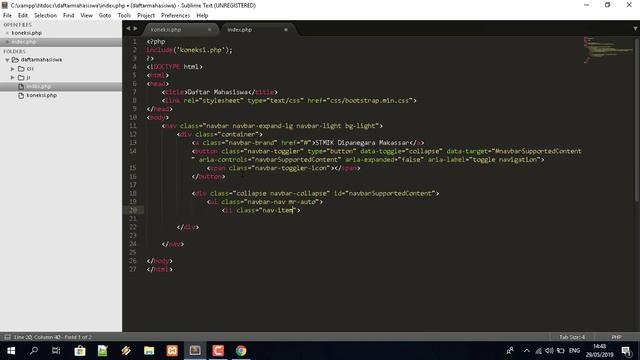
Task: Open the yellow striped taskbar icon
Action: click(x=126, y=351)
